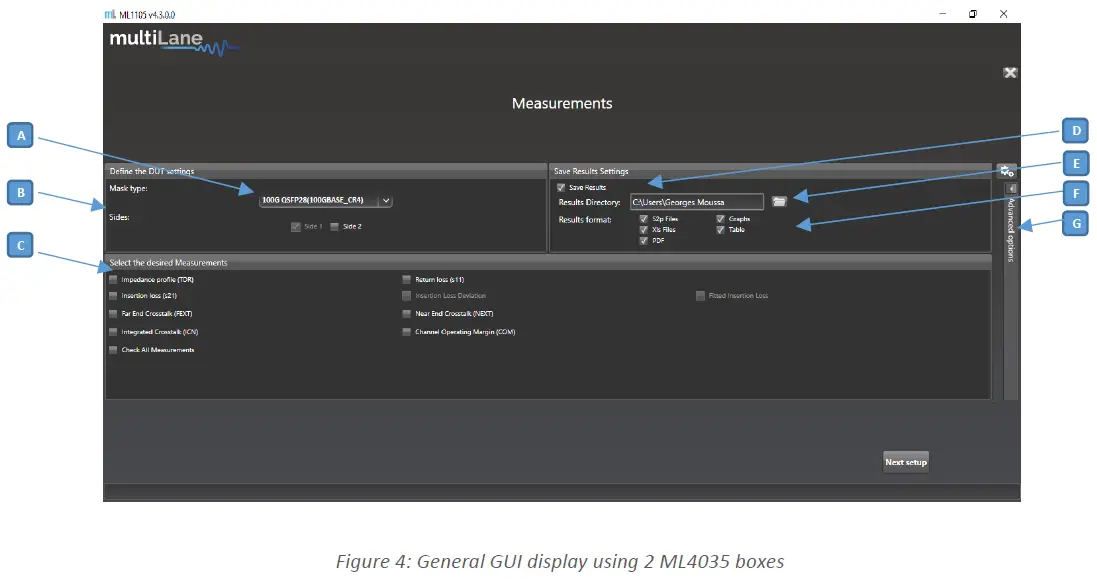Toggle the Side 2 checkbox
This screenshot has height=582, width=1097.
(x=335, y=226)
